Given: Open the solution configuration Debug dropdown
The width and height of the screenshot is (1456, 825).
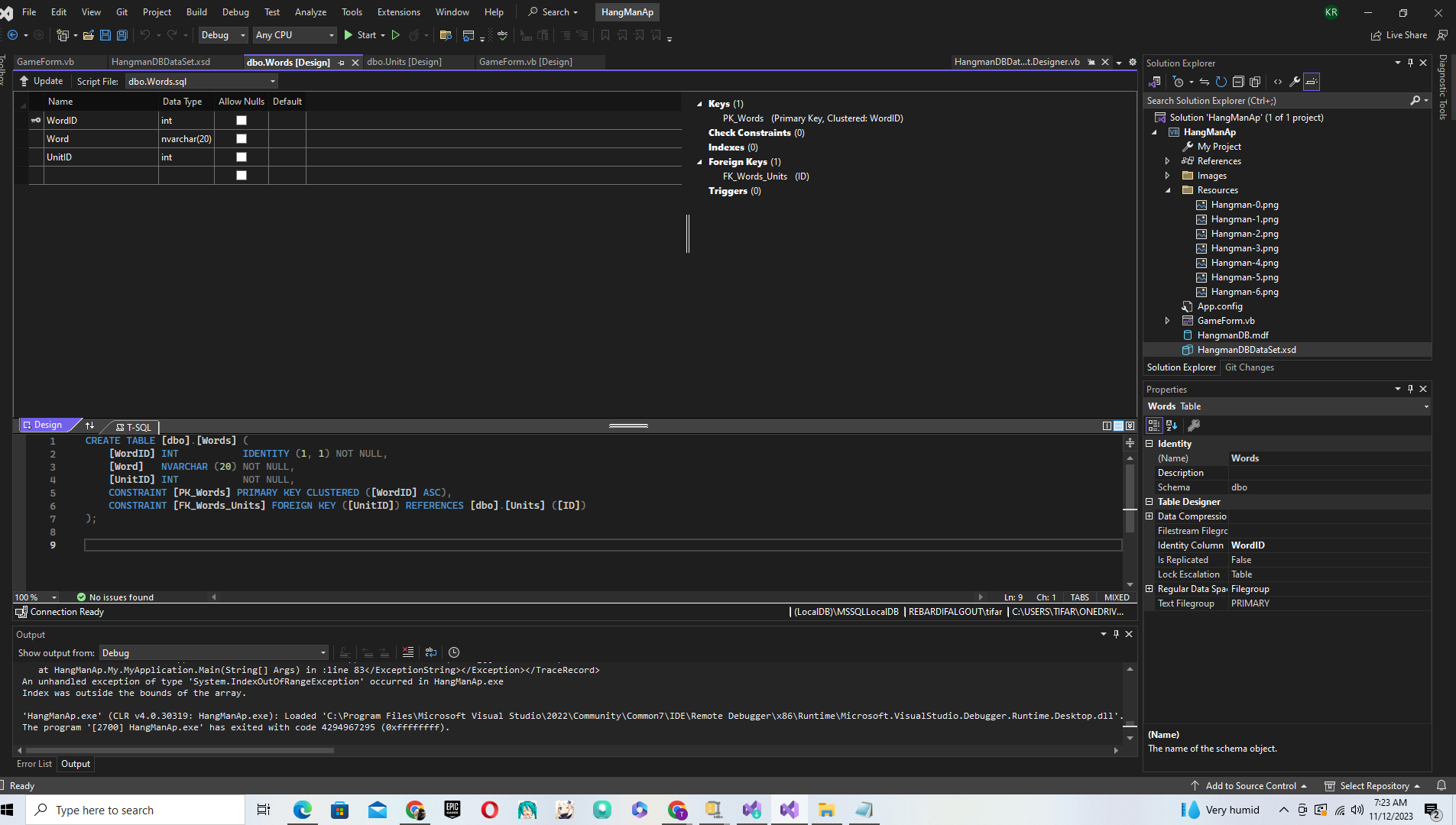Looking at the screenshot, I should click(223, 35).
